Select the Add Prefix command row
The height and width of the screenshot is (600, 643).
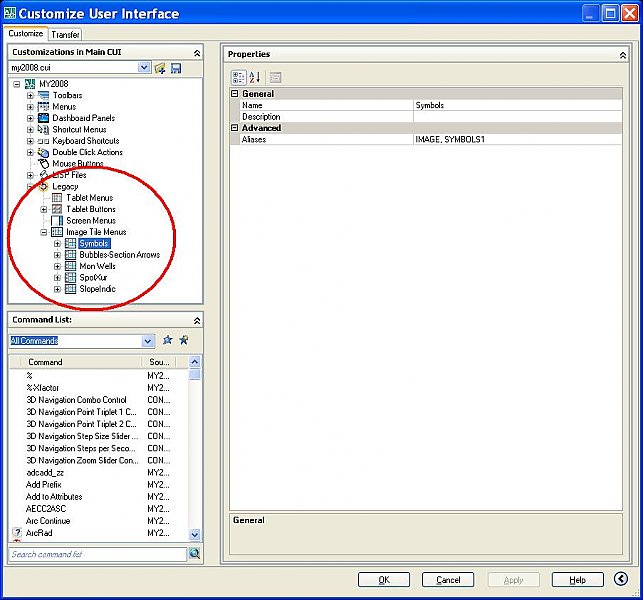click(x=98, y=484)
